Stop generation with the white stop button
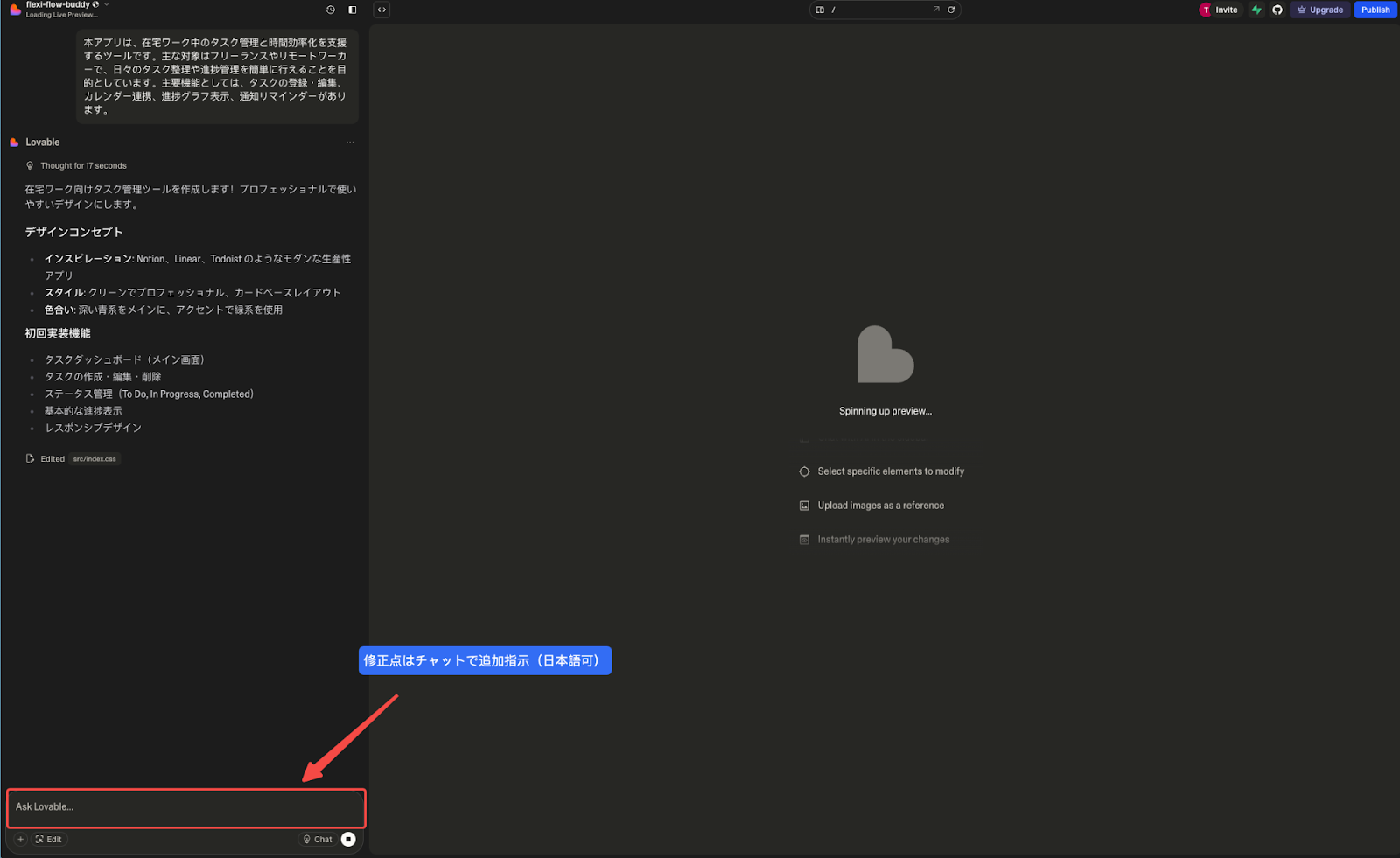The image size is (1400, 858). pos(348,839)
